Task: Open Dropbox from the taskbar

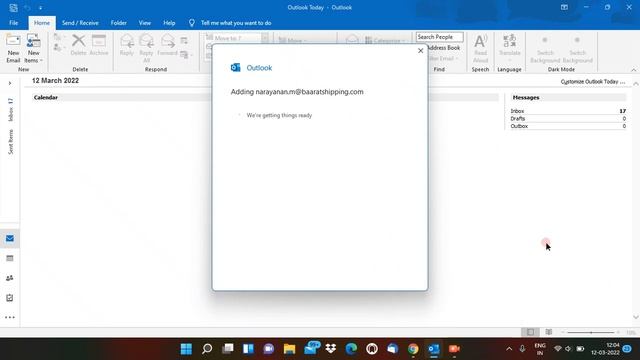Action: pos(331,349)
